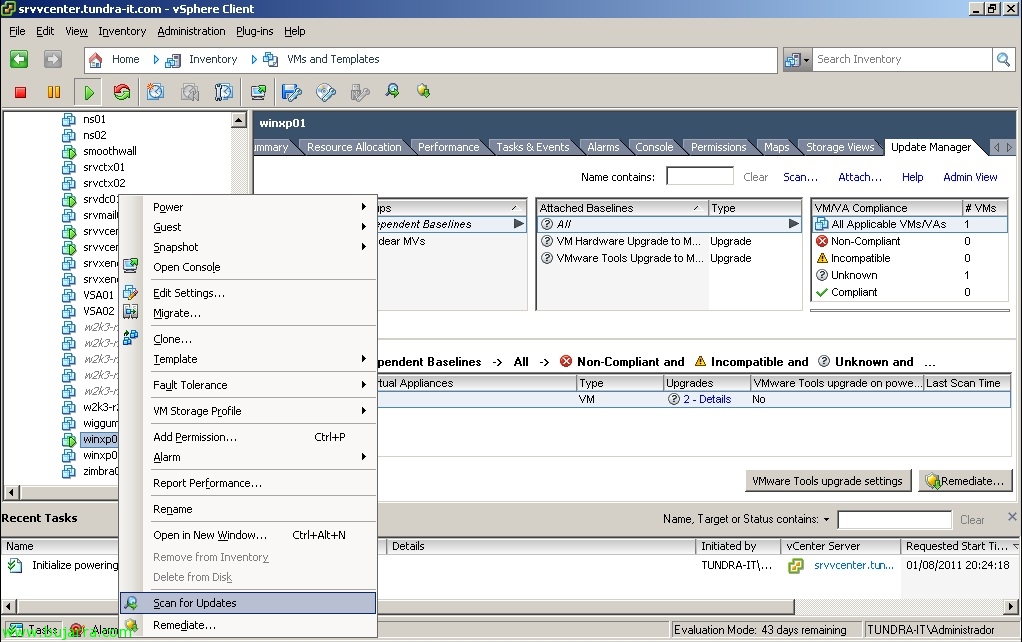1022x642 pixels.
Task: Switch to the Storage Views tab
Action: pos(840,147)
